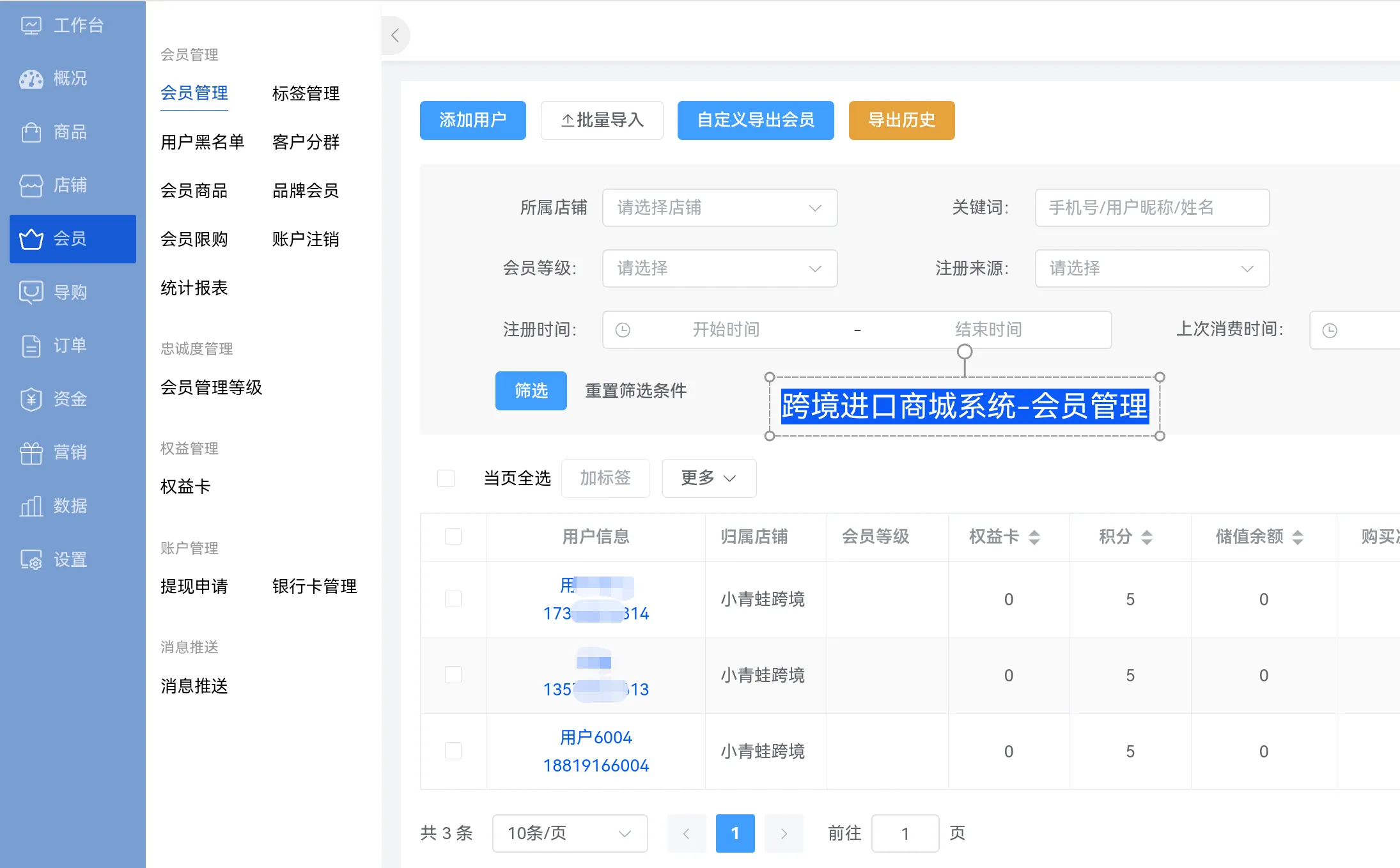Open the 会员等级 dropdown
The image size is (1400, 868).
click(x=720, y=268)
